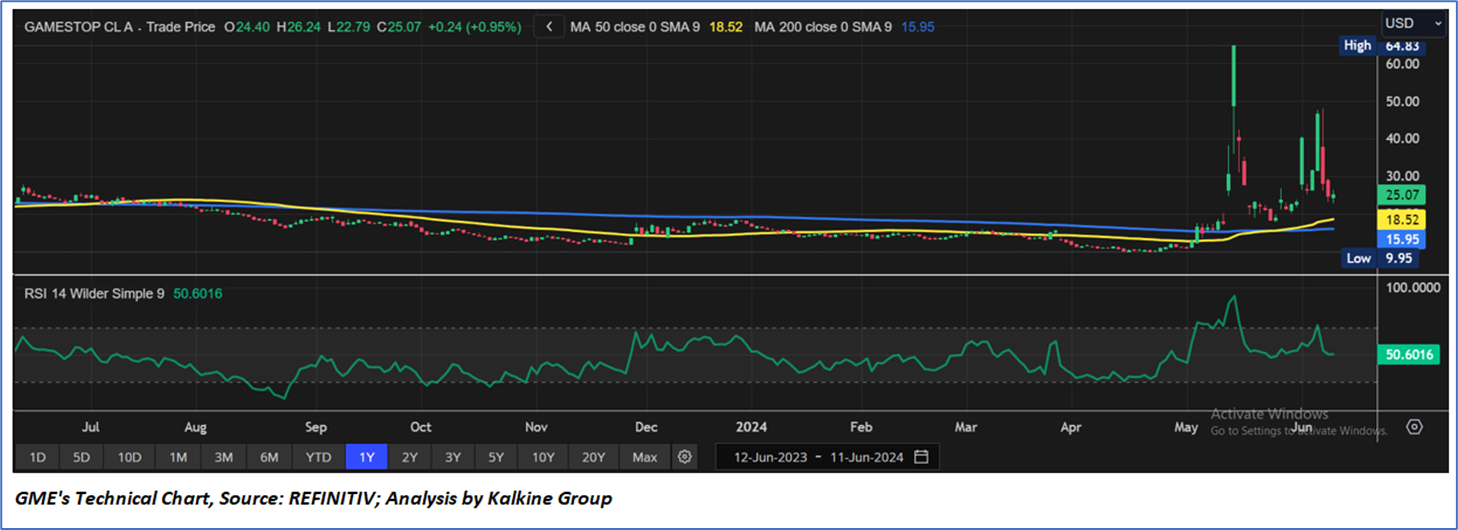Choose the 6M range option
This screenshot has height=530, width=1458.
(269, 457)
